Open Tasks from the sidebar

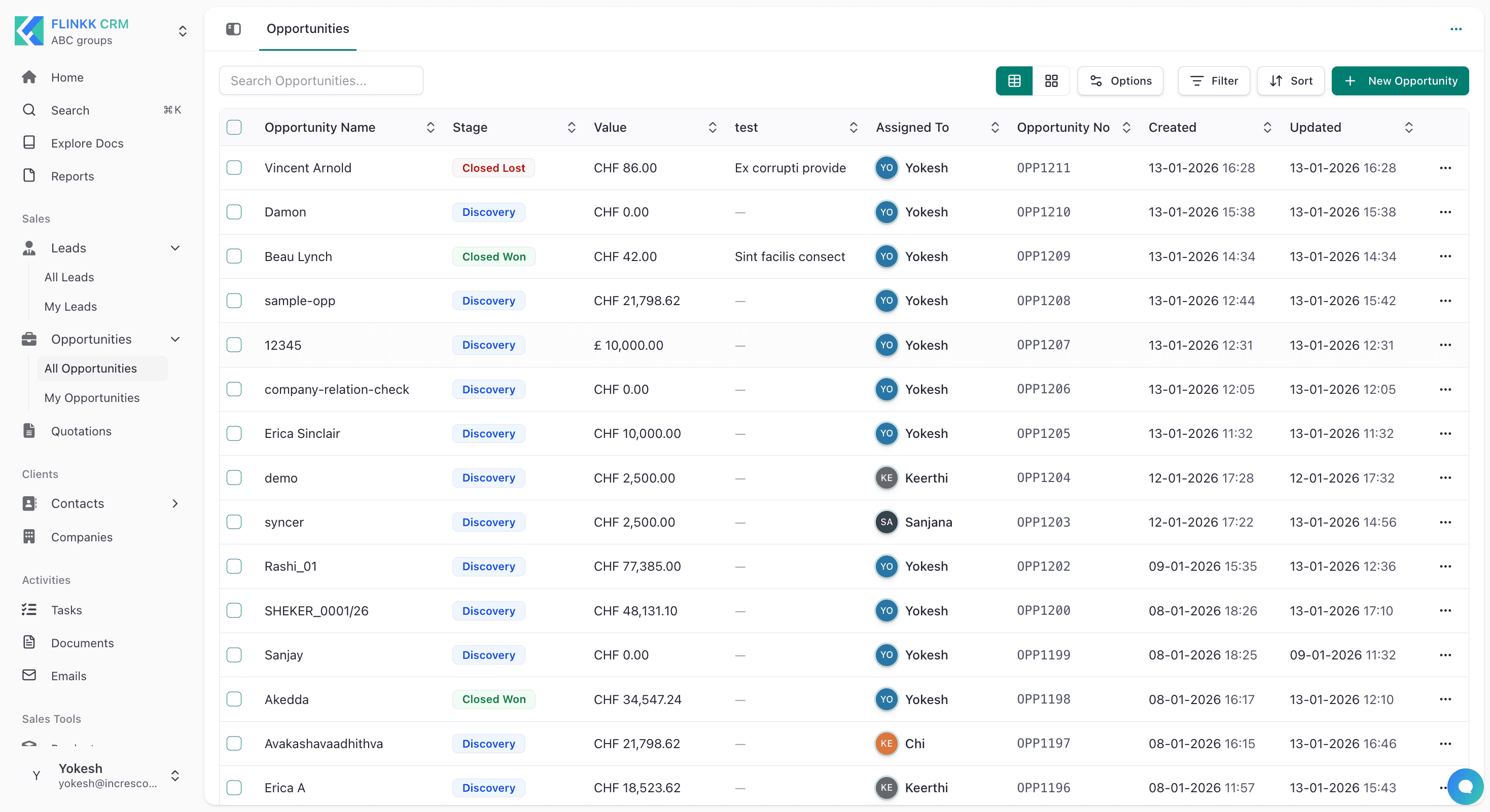point(66,610)
